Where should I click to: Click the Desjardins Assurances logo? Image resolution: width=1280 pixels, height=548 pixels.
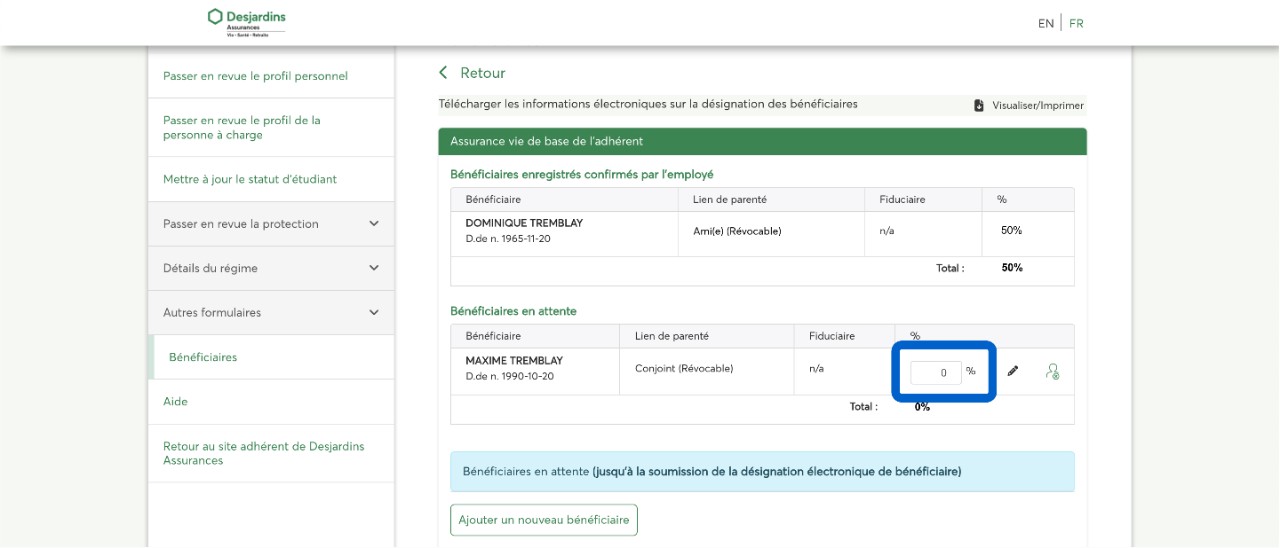click(x=246, y=22)
